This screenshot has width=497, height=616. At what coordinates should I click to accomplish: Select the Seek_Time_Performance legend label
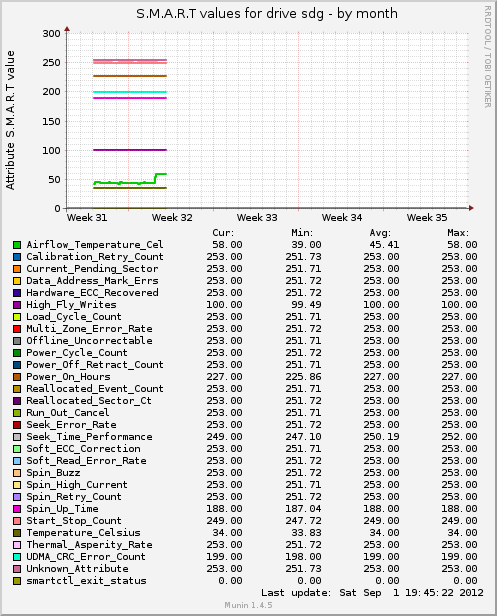pyautogui.click(x=89, y=437)
